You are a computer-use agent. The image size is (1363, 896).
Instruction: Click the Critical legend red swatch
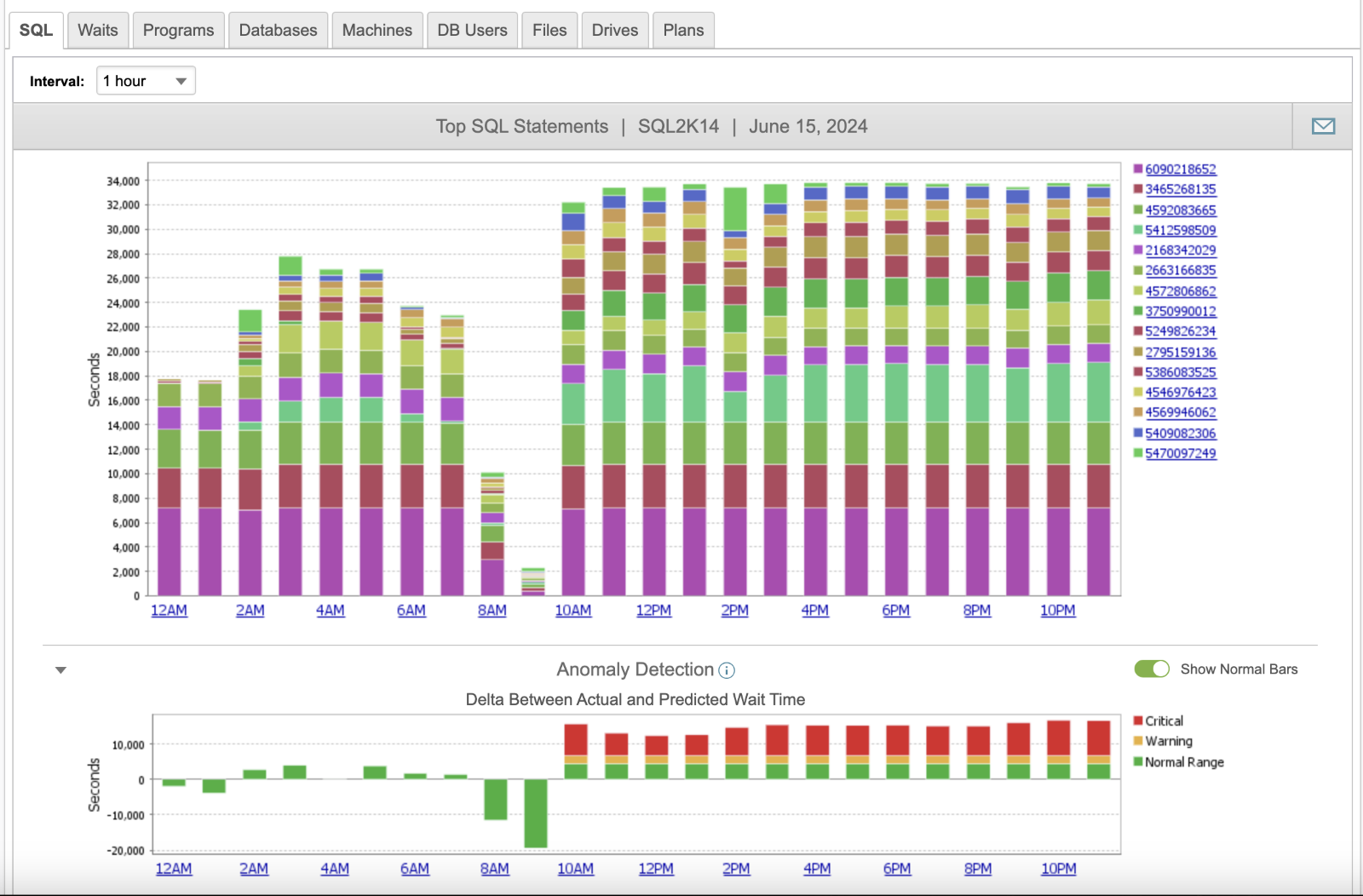[x=1138, y=721]
